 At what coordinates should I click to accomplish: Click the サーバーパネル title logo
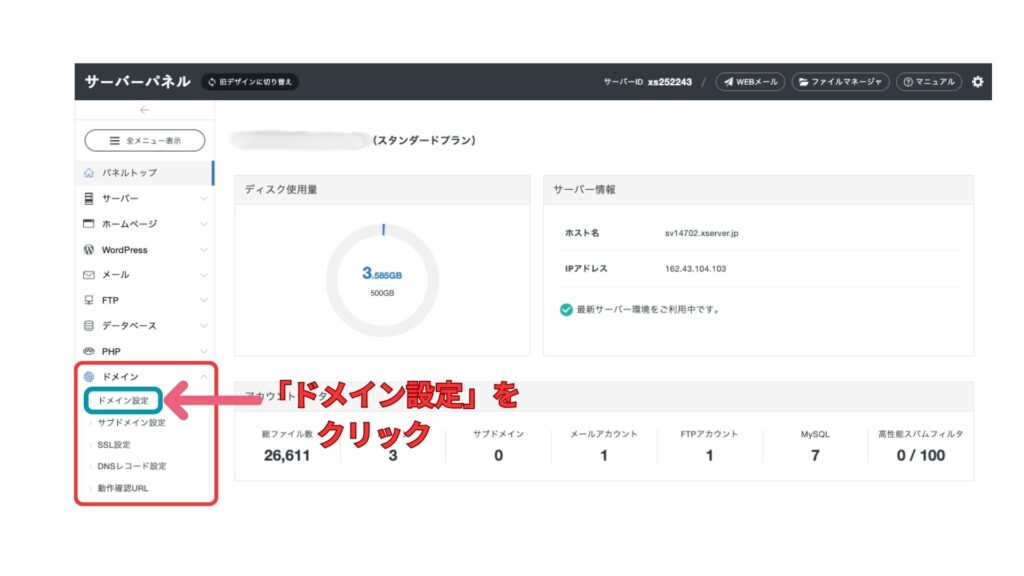pyautogui.click(x=137, y=82)
